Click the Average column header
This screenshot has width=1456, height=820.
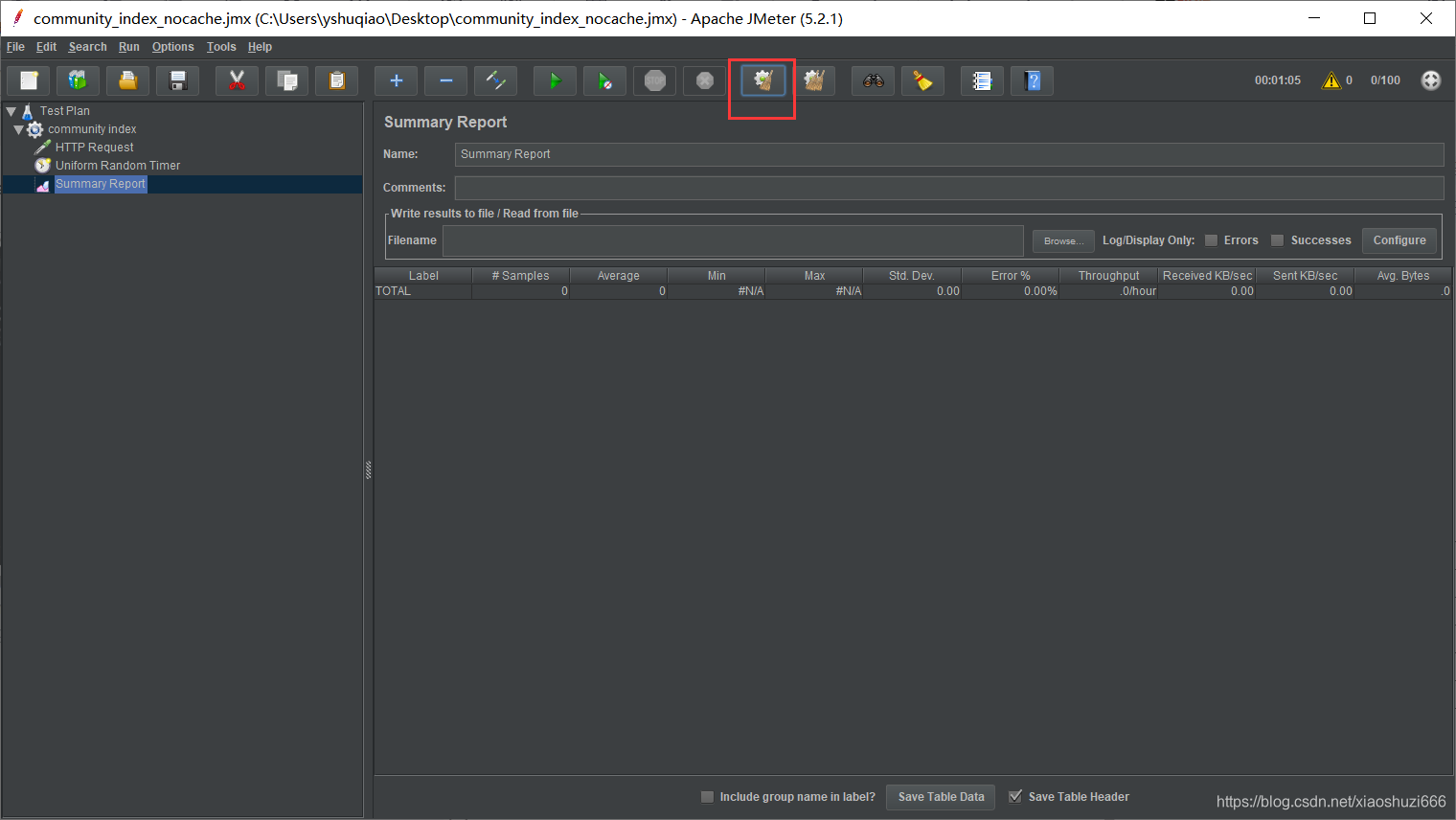point(619,276)
